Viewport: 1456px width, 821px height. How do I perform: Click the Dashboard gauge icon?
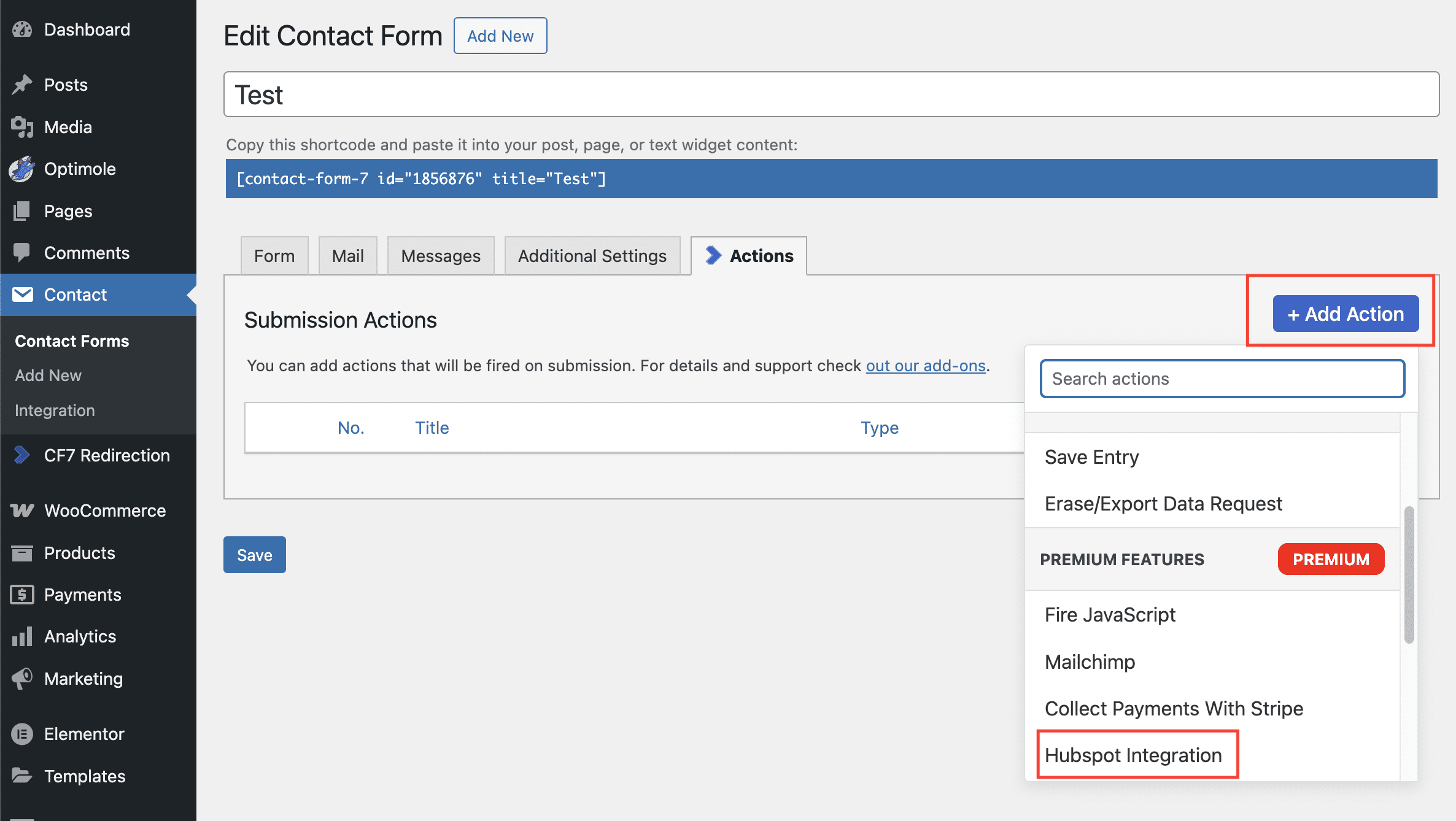(22, 29)
